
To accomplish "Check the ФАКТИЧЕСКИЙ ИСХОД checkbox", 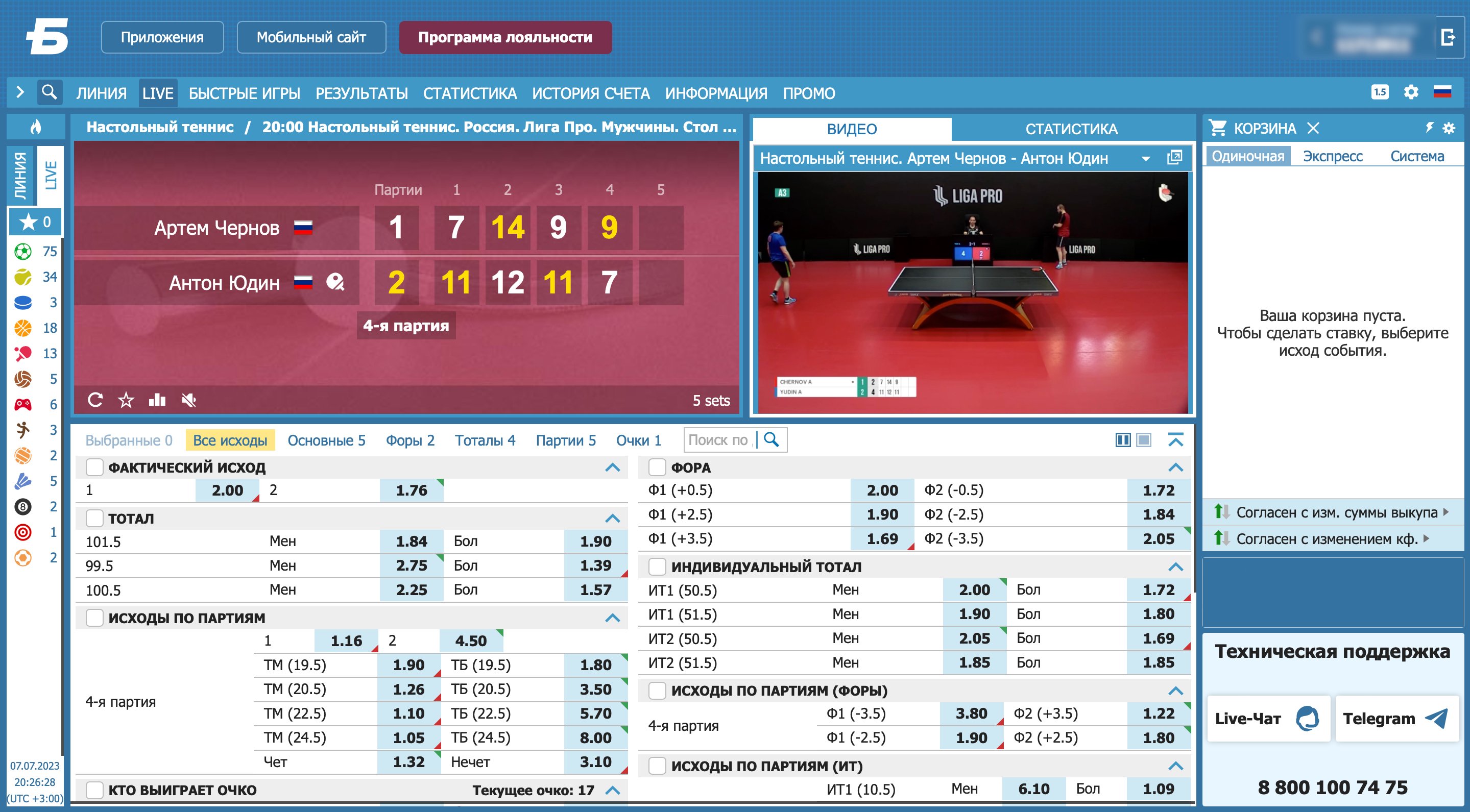I will click(x=94, y=467).
